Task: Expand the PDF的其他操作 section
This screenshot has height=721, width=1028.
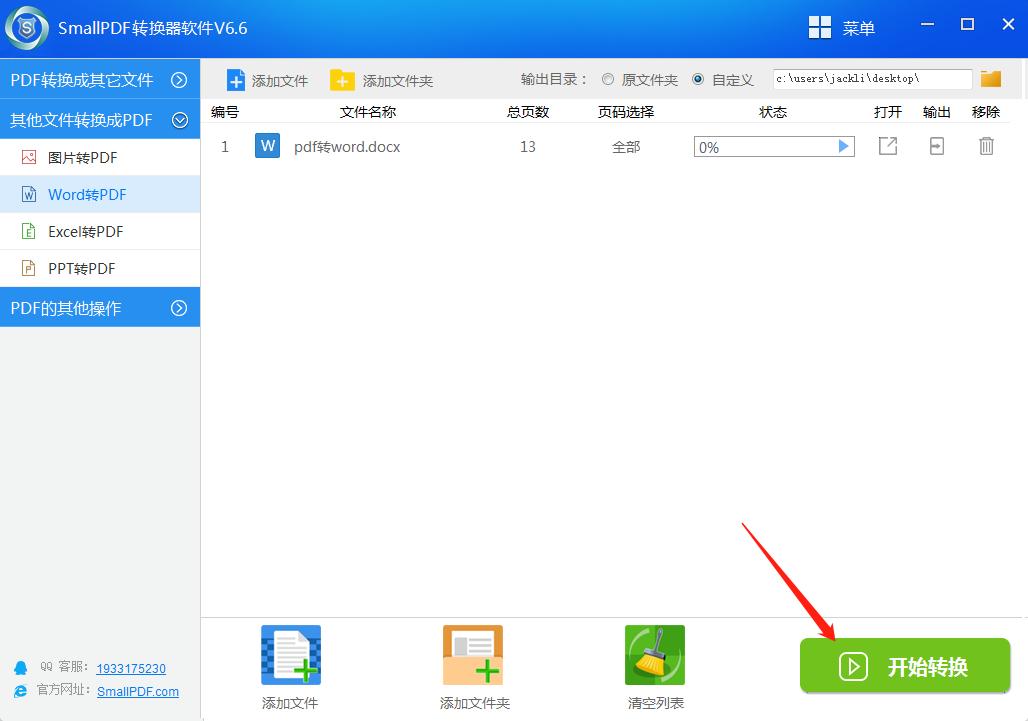Action: 181,307
